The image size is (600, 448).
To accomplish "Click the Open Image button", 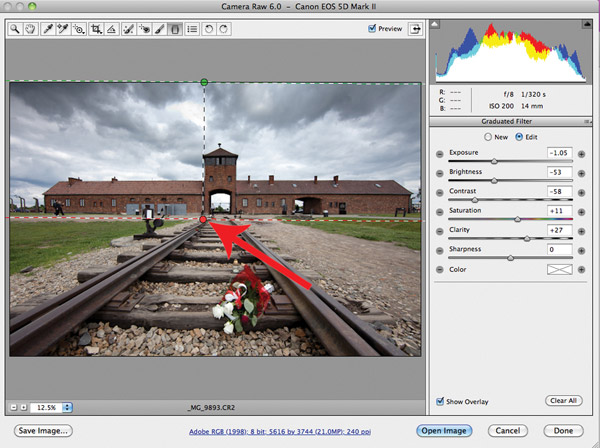I will tap(444, 431).
